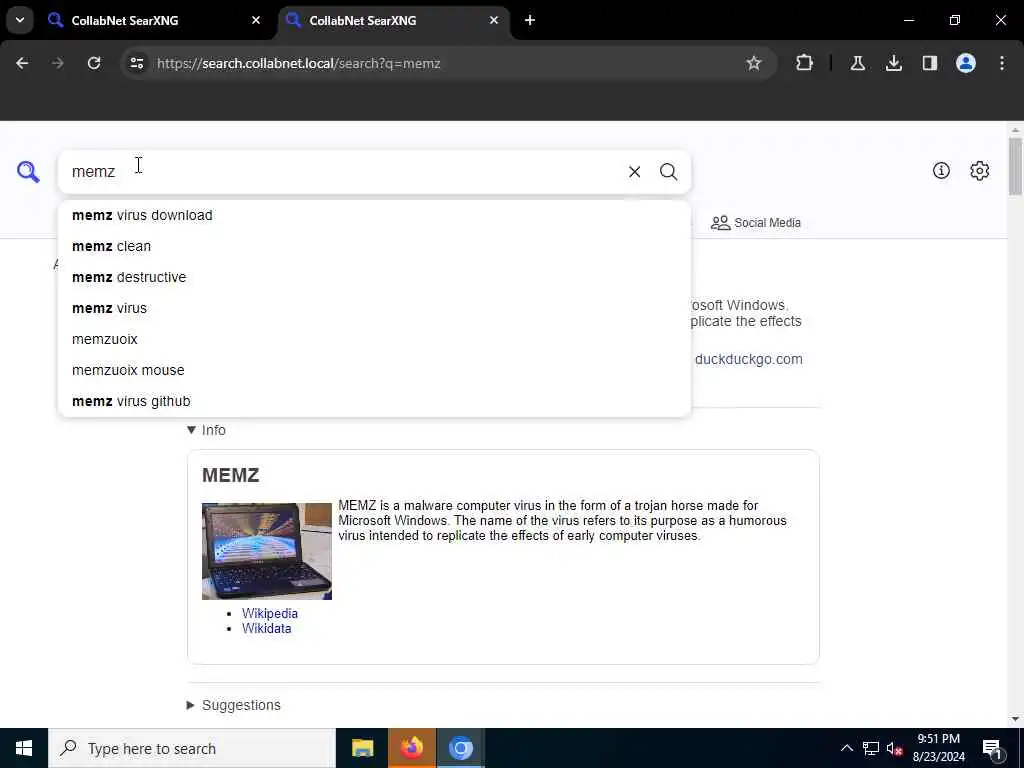Click the muted volume tray icon
This screenshot has width=1024, height=768.
[894, 748]
